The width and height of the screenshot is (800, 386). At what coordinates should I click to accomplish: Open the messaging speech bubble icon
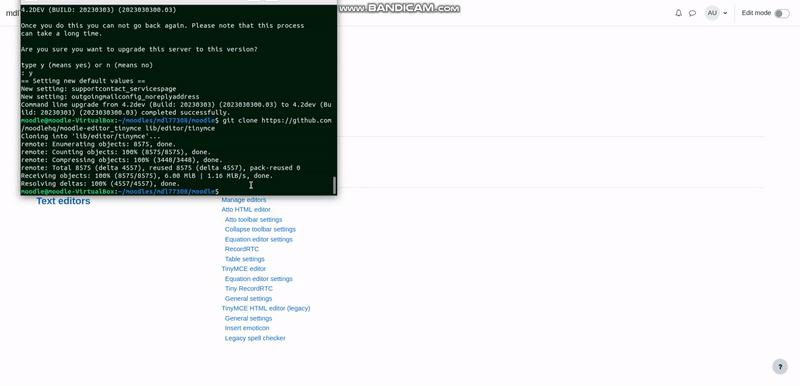coord(692,13)
